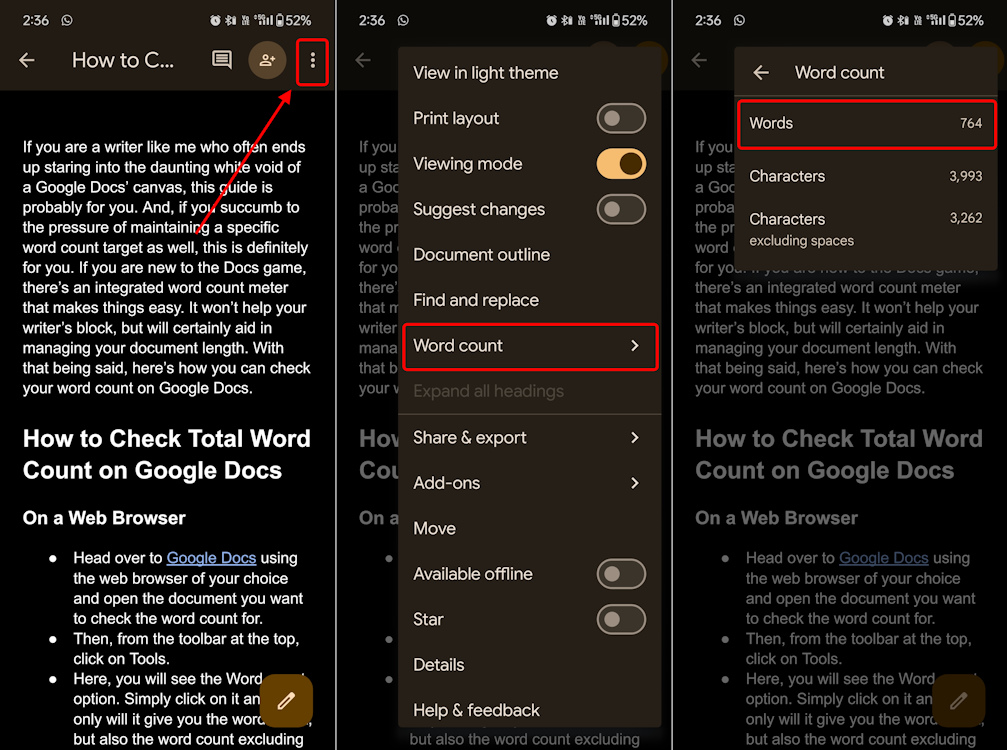Disable Viewing mode
Screen dimensions: 1007x750
(x=621, y=164)
